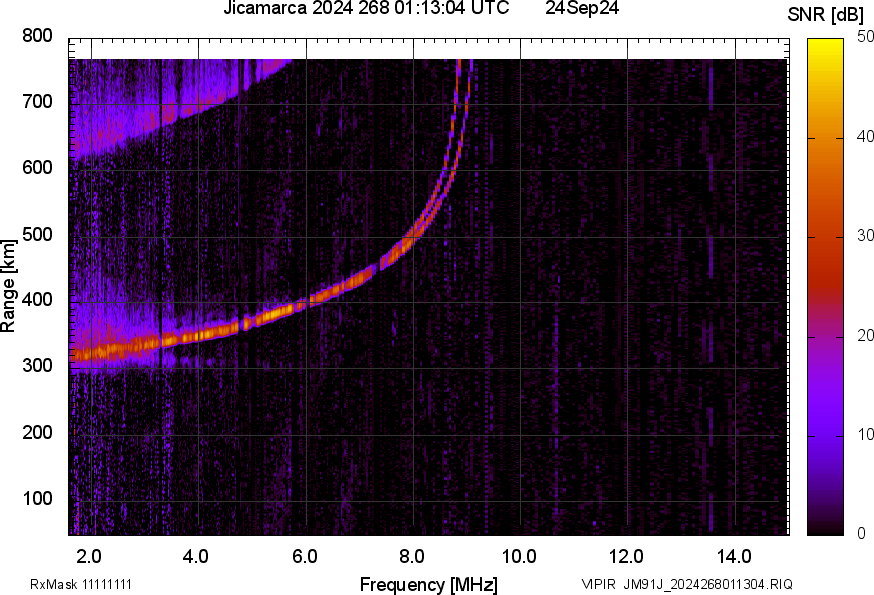Click the frequency tick label '2.0'
The height and width of the screenshot is (595, 874).
tap(88, 557)
